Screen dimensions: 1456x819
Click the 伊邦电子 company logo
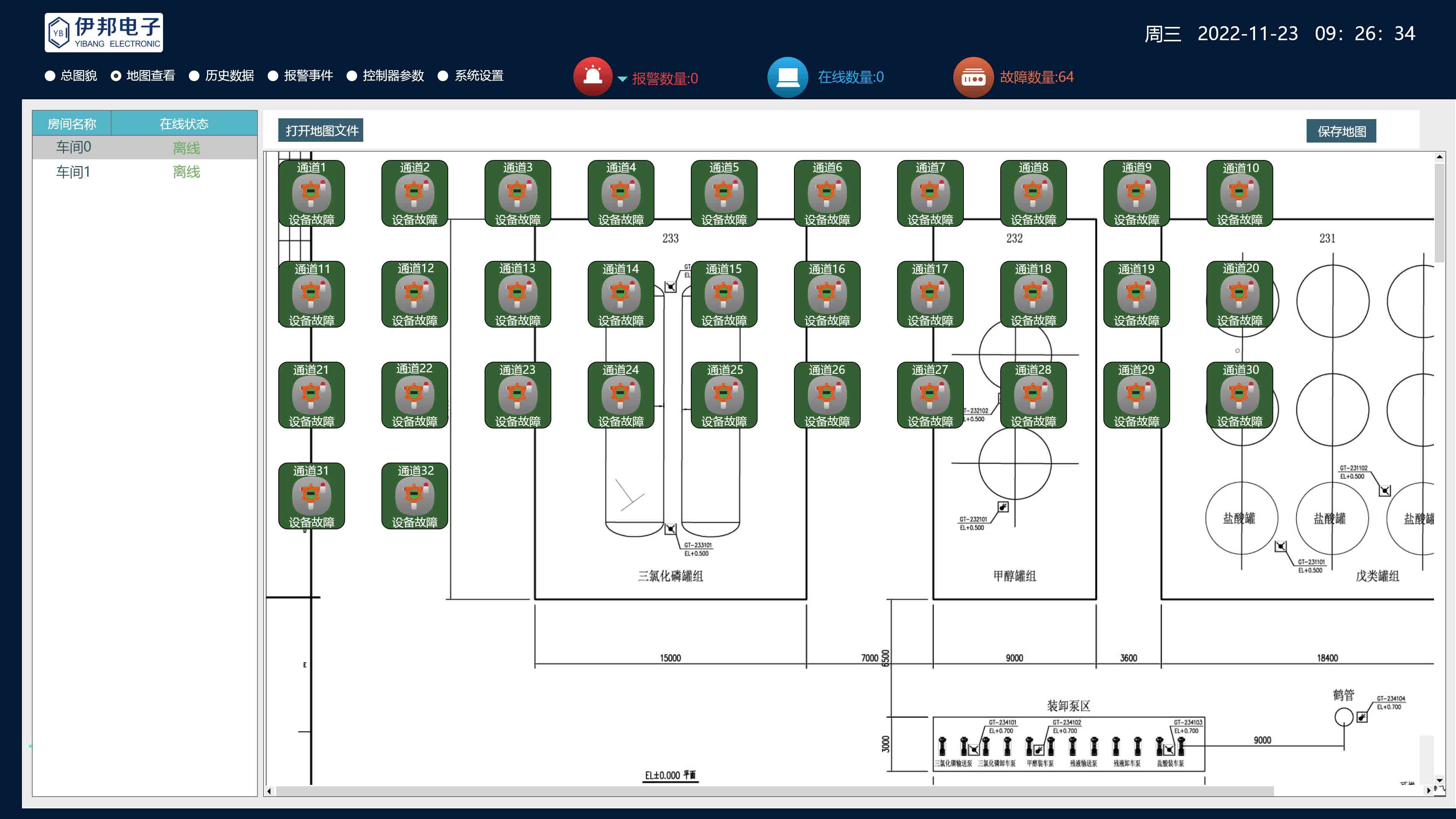(x=104, y=33)
